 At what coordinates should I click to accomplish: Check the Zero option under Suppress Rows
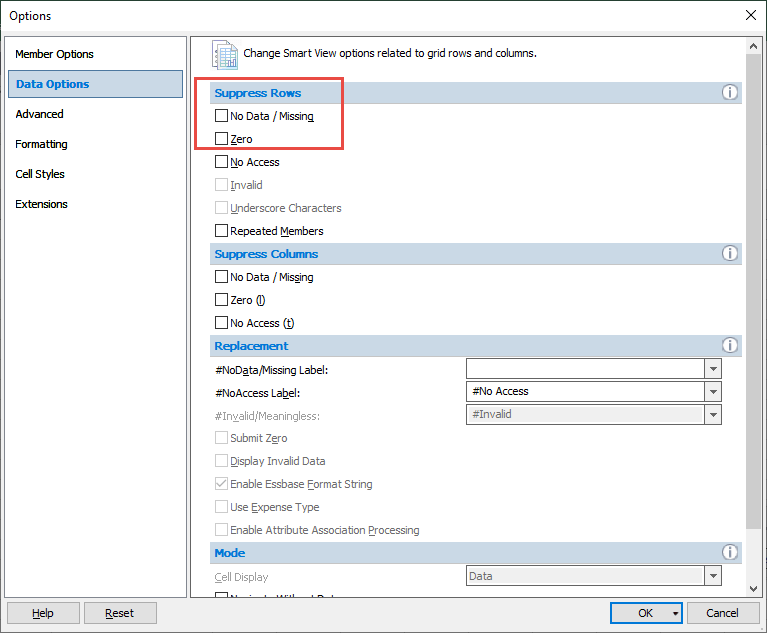(x=222, y=139)
